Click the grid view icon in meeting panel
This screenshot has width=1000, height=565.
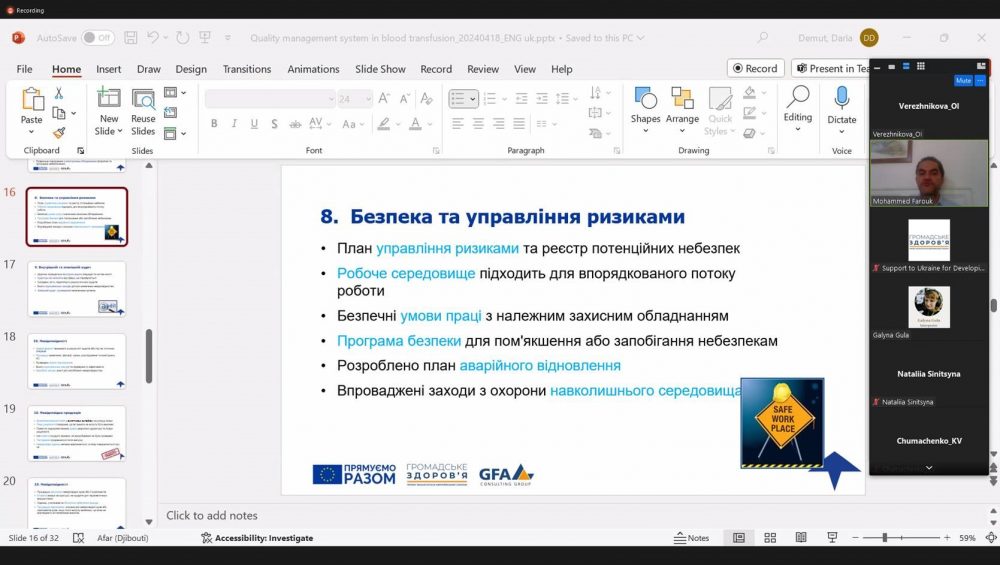pyautogui.click(x=920, y=66)
